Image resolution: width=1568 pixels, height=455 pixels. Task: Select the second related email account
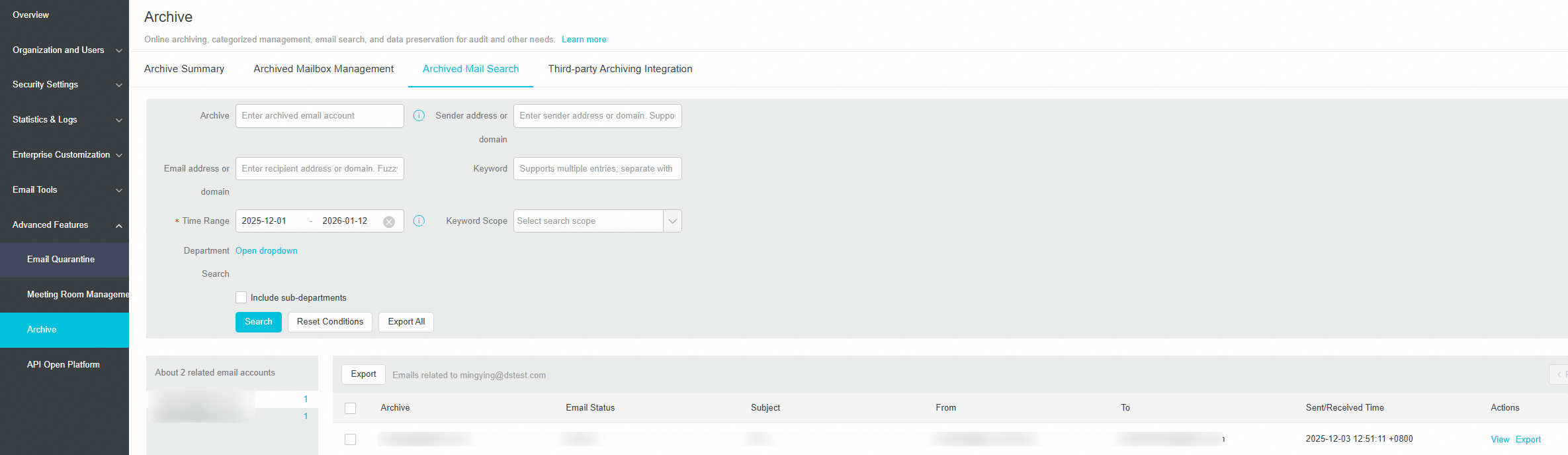pos(232,416)
